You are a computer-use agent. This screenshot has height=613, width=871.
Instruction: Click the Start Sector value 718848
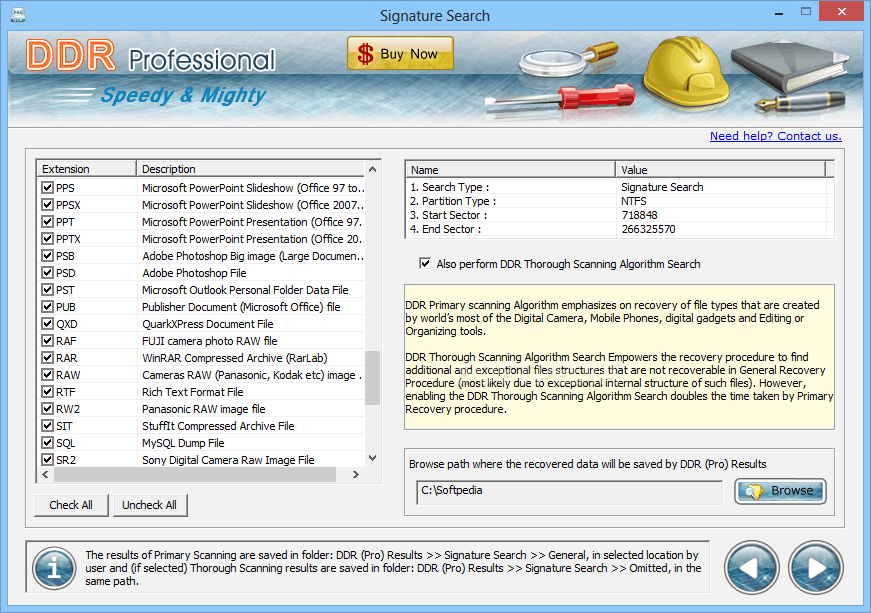click(639, 215)
